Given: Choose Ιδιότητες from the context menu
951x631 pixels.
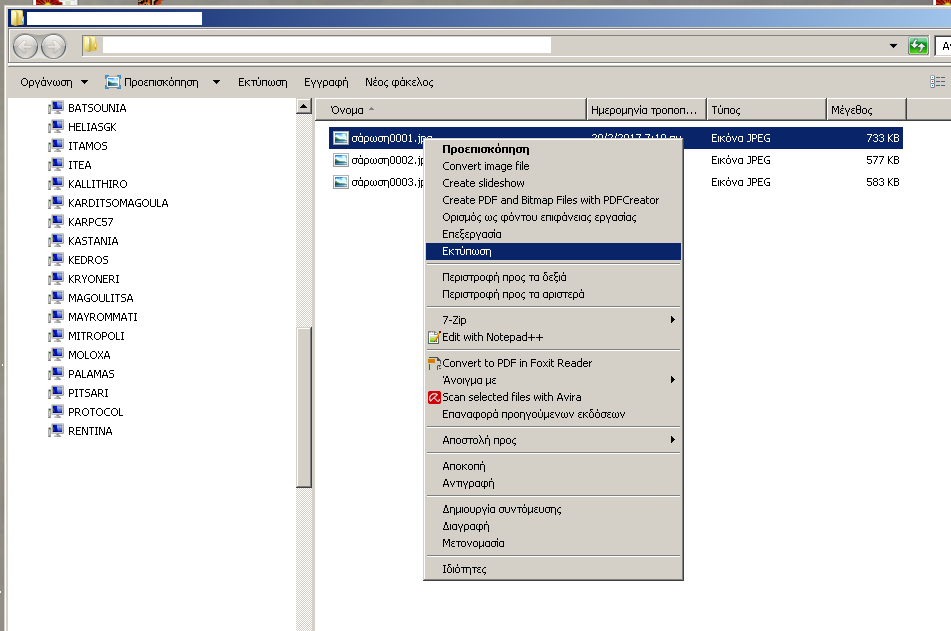Looking at the screenshot, I should pyautogui.click(x=464, y=569).
